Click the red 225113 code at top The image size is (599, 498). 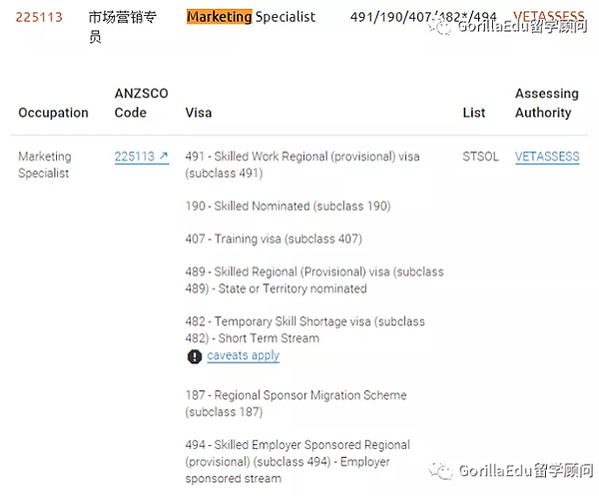point(39,17)
